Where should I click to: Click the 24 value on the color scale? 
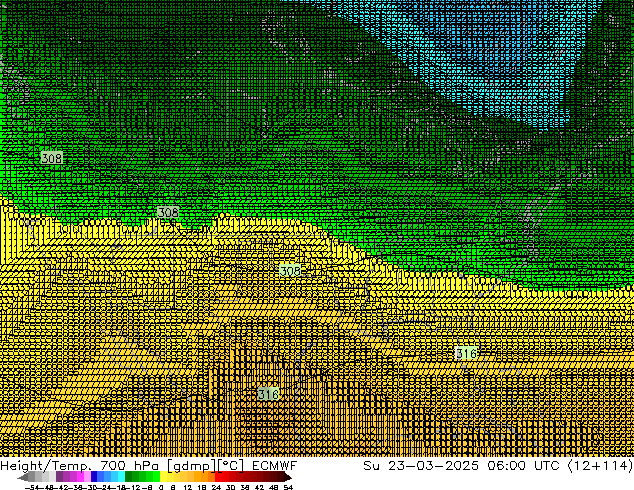point(216,487)
